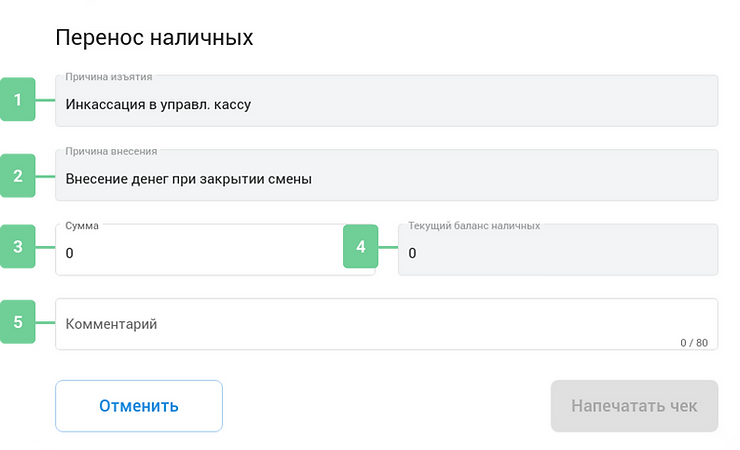740x450 pixels.
Task: Click into the Комментарий text box
Action: (387, 324)
